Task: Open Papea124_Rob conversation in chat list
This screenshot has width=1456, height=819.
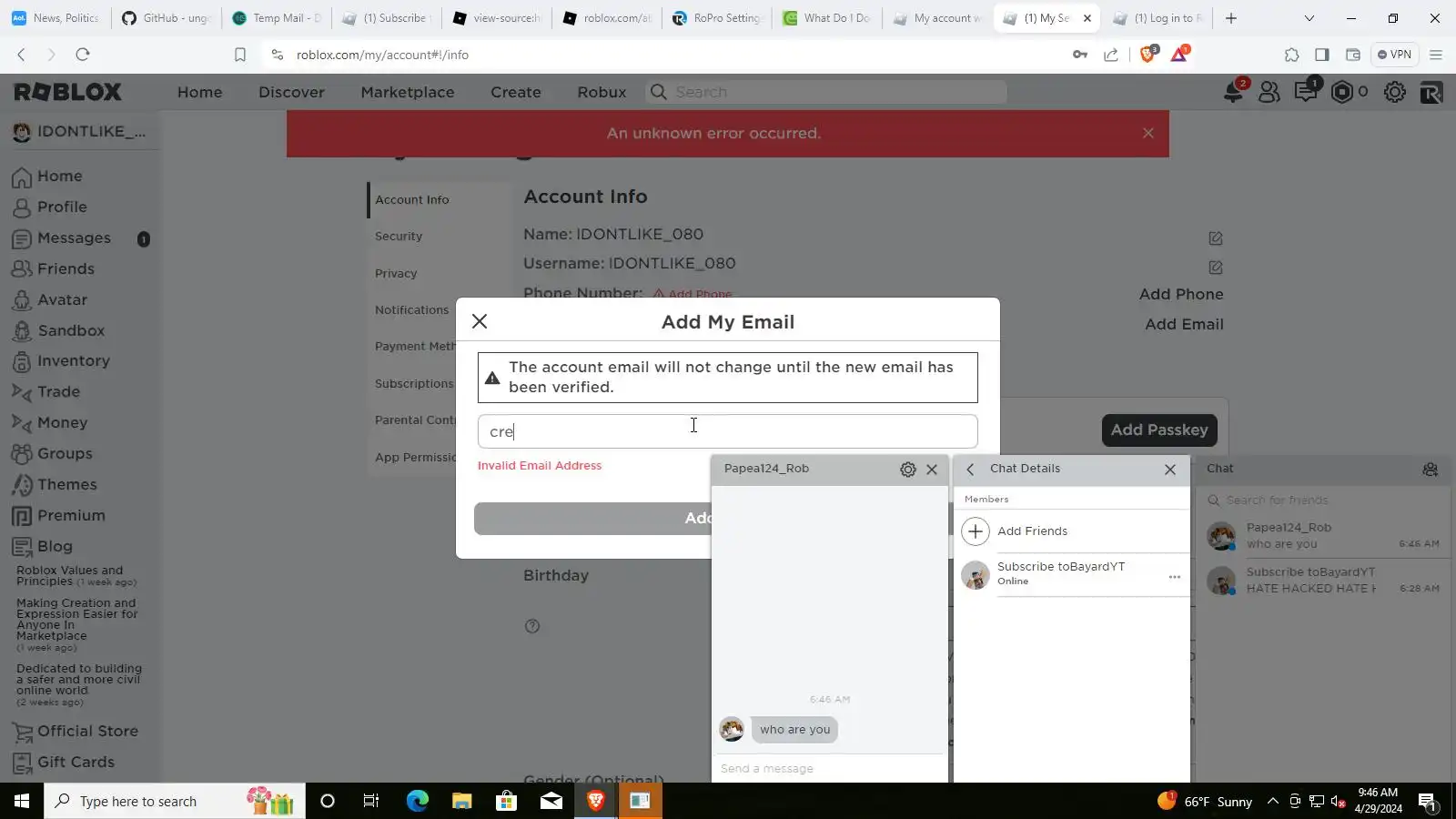Action: click(x=1324, y=536)
